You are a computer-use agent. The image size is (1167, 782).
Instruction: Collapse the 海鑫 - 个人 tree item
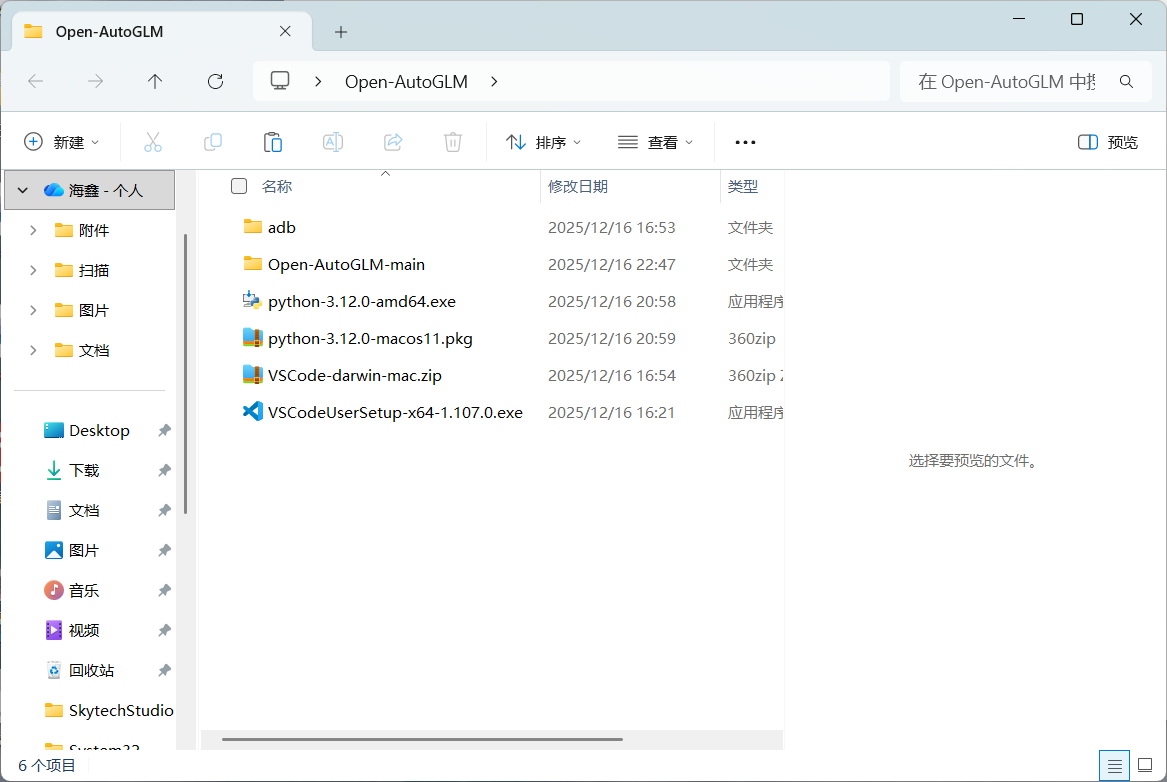point(22,189)
